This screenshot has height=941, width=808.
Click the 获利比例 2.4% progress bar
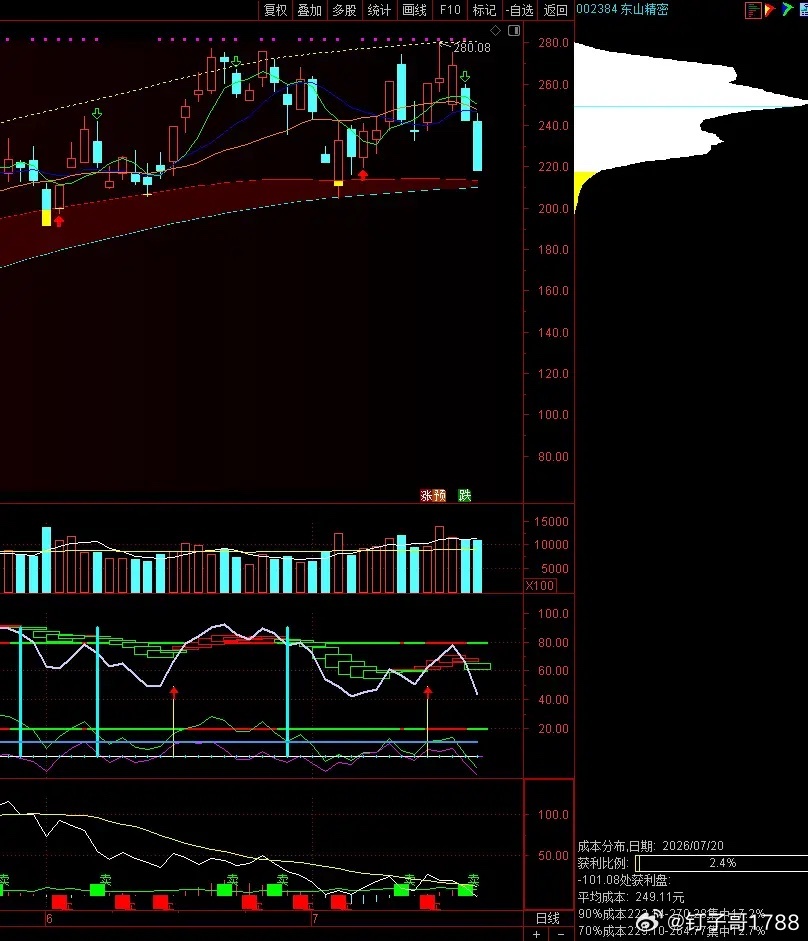722,863
